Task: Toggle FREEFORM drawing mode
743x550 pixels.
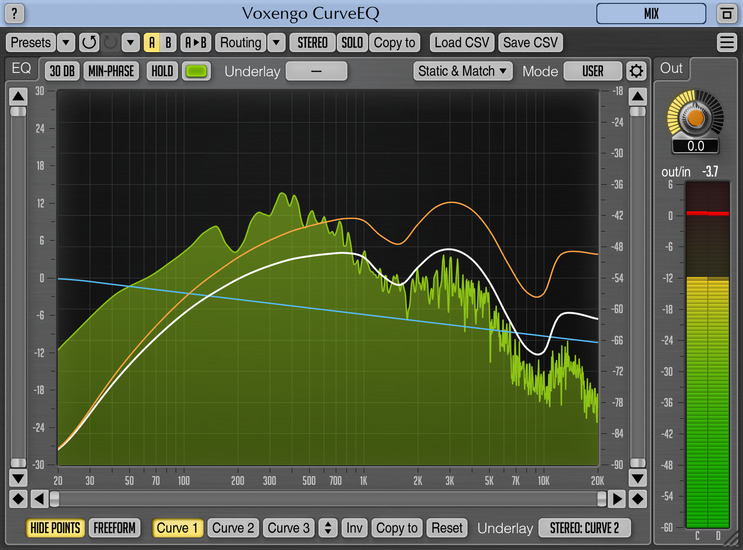Action: click(114, 528)
